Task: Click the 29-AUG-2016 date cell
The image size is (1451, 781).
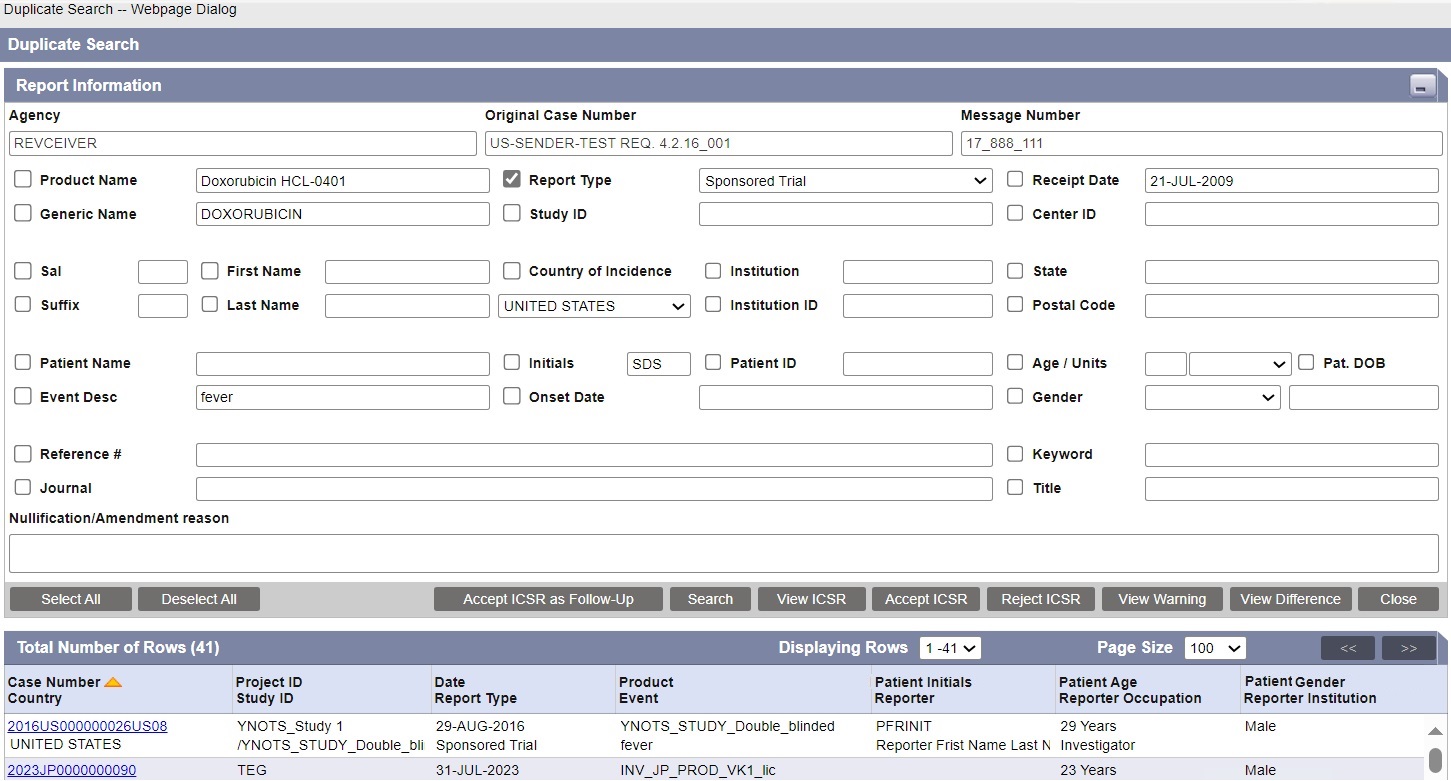Action: point(480,726)
